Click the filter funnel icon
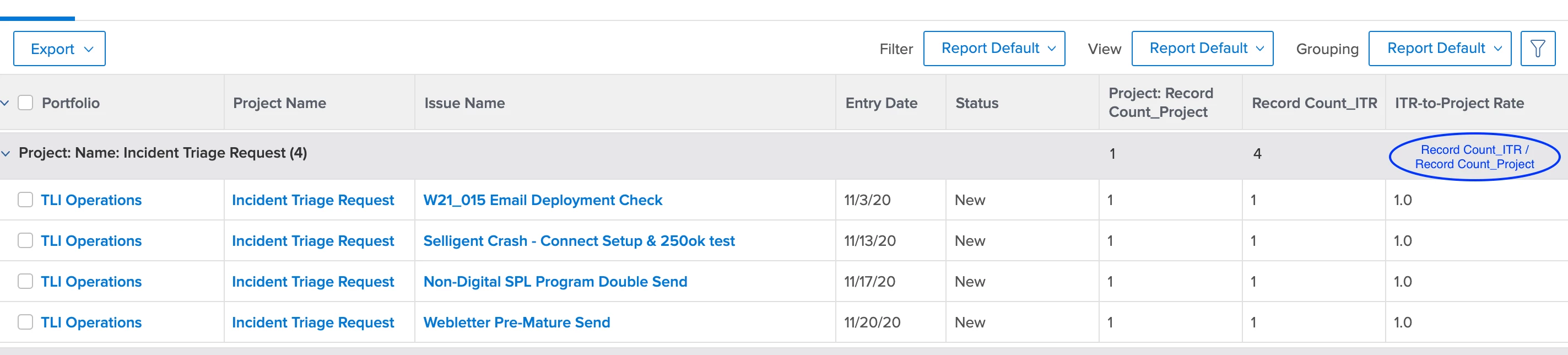The height and width of the screenshot is (355, 1568). pos(1537,49)
